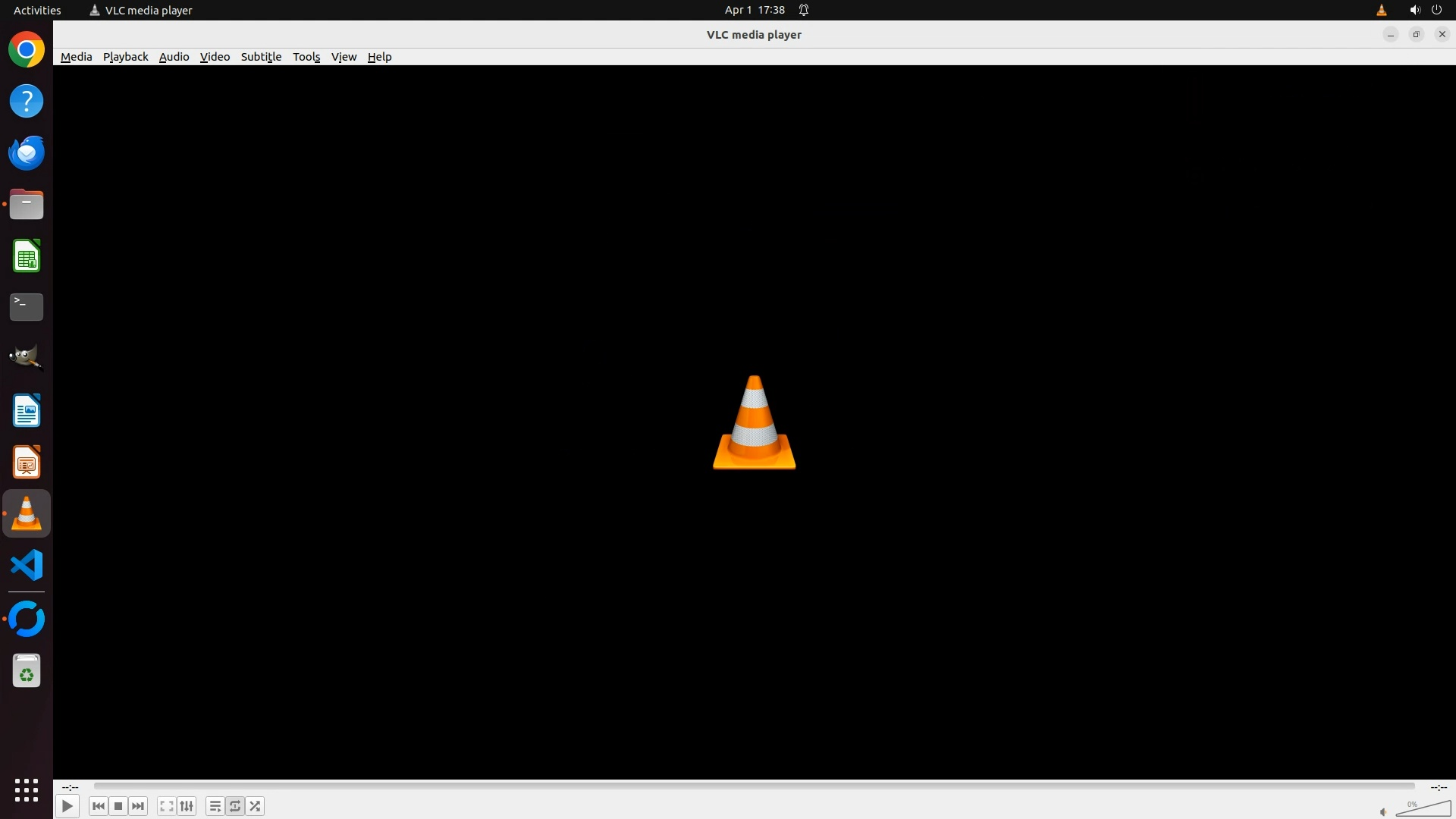This screenshot has height=819, width=1456.
Task: Toggle random shuffle playback
Action: tap(256, 806)
